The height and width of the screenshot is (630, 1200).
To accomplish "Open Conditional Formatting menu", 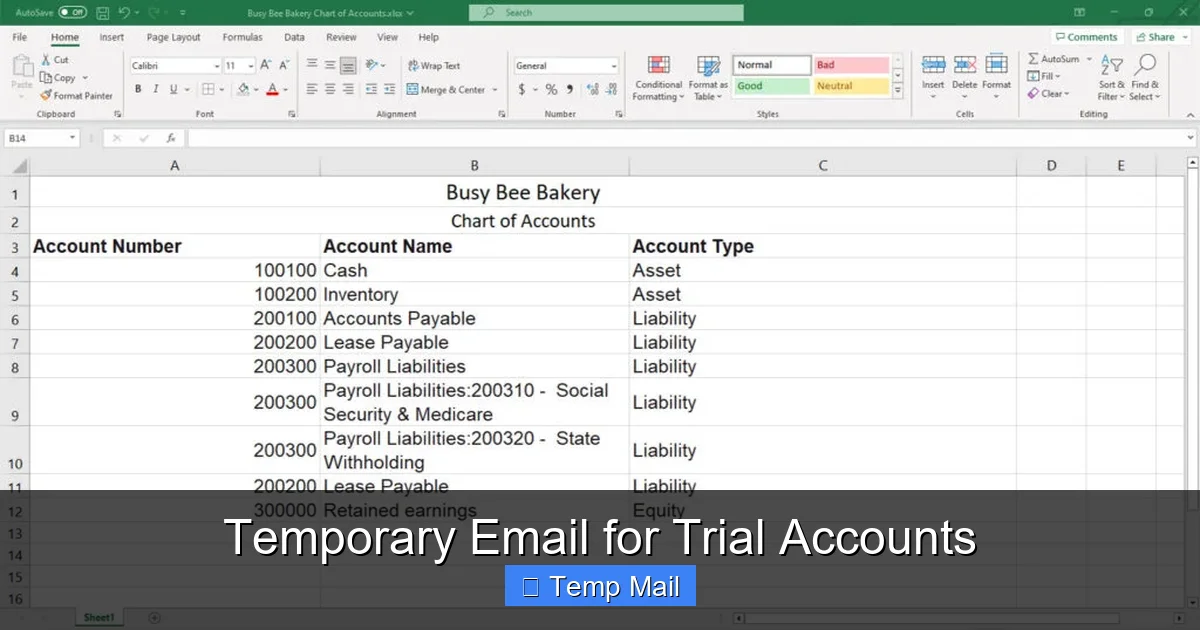I will tap(658, 78).
